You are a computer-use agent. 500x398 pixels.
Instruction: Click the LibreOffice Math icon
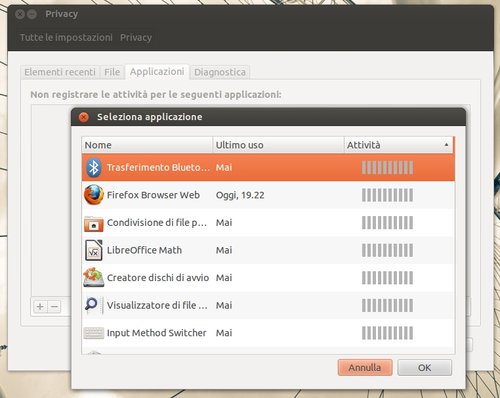(x=94, y=250)
